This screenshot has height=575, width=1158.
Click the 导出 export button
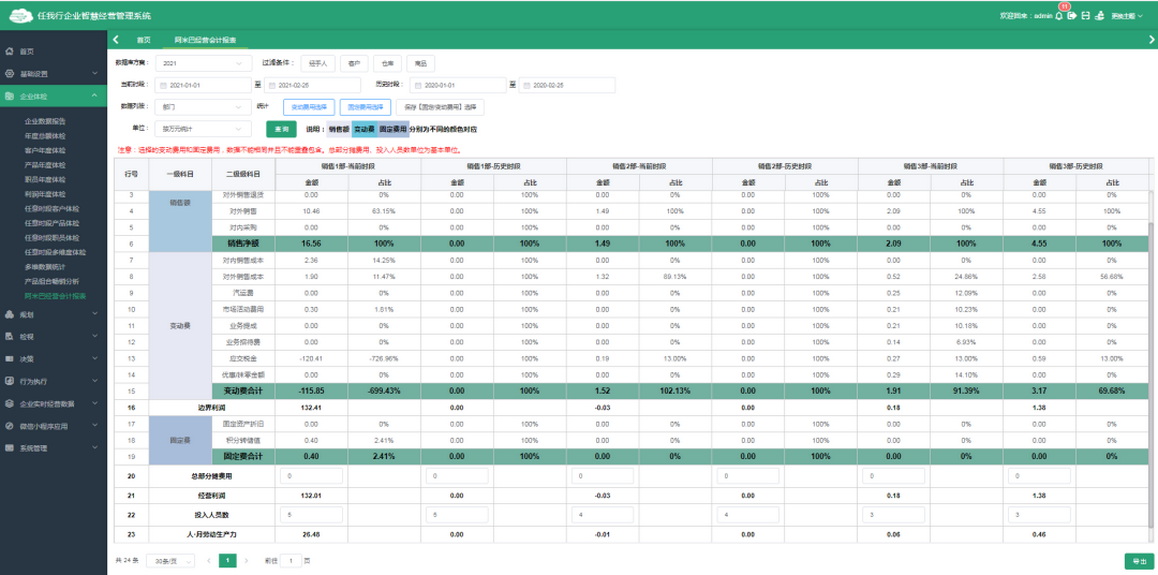click(1138, 561)
